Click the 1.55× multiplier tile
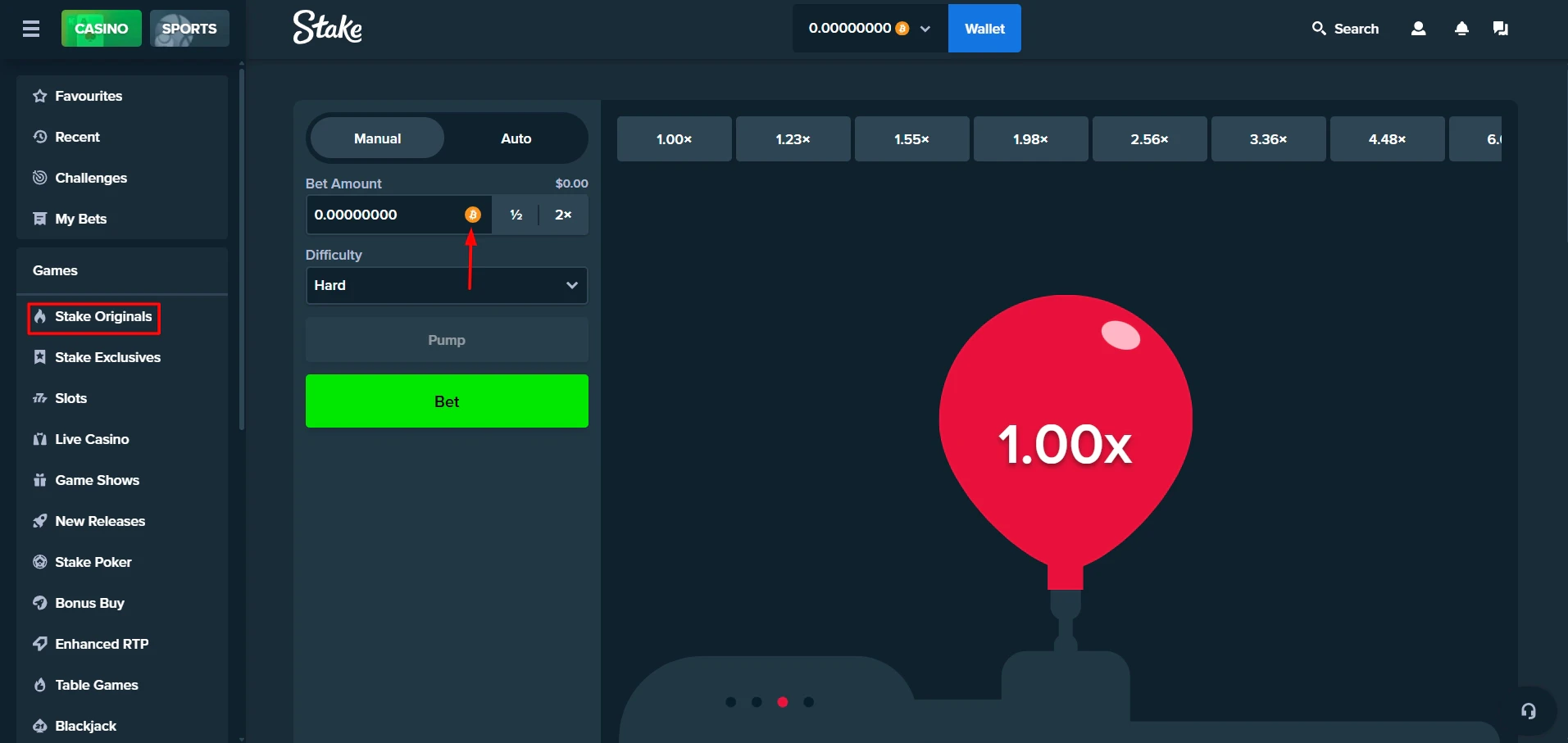 click(911, 139)
